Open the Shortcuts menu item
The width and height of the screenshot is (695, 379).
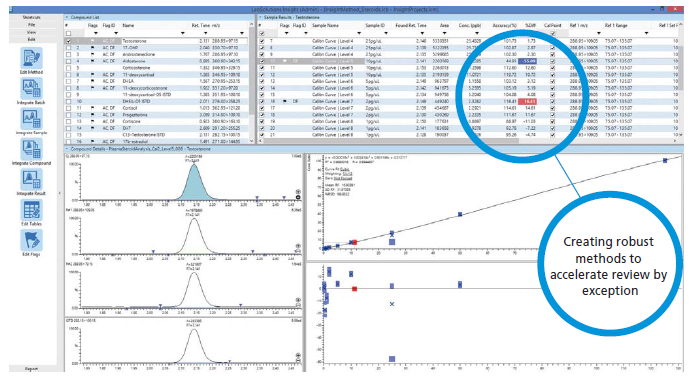coord(31,17)
